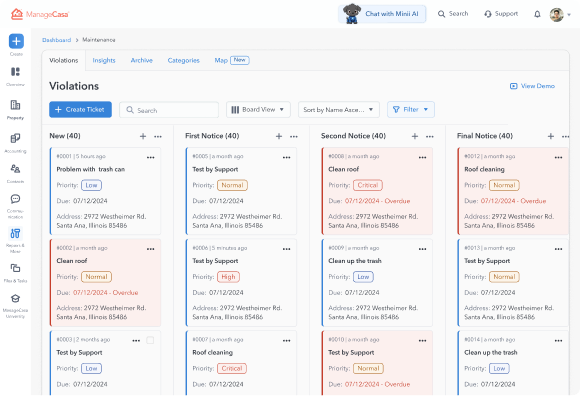Screen dimensions: 580x396
Task: Select the Repairs & More sidebar icon
Action: [x=15, y=234]
